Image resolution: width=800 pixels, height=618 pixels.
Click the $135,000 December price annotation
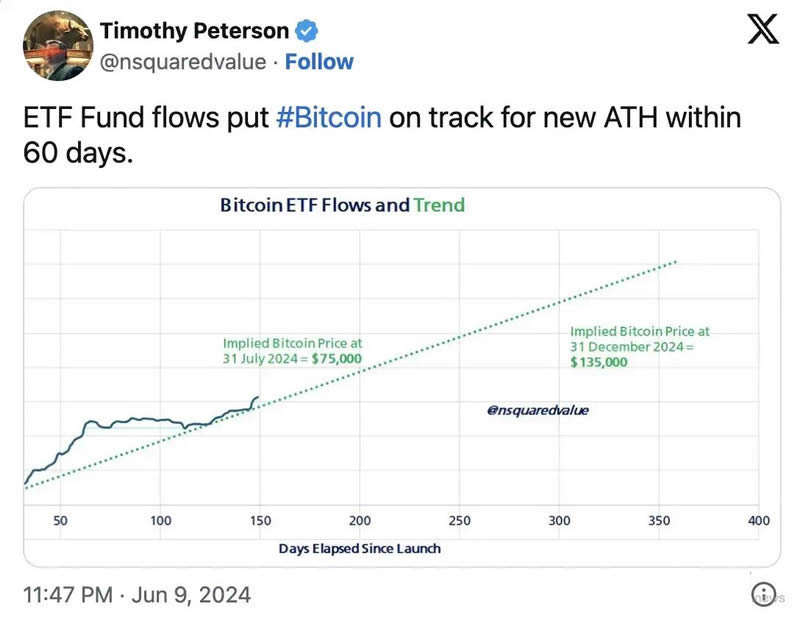(598, 362)
